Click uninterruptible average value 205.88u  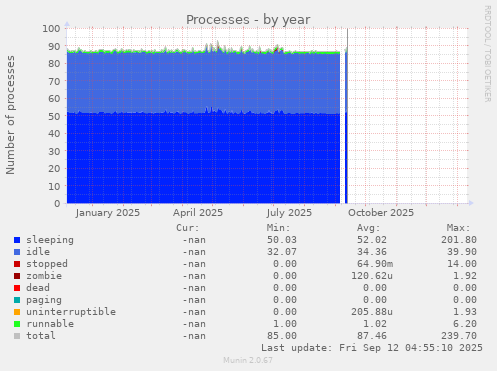(372, 312)
